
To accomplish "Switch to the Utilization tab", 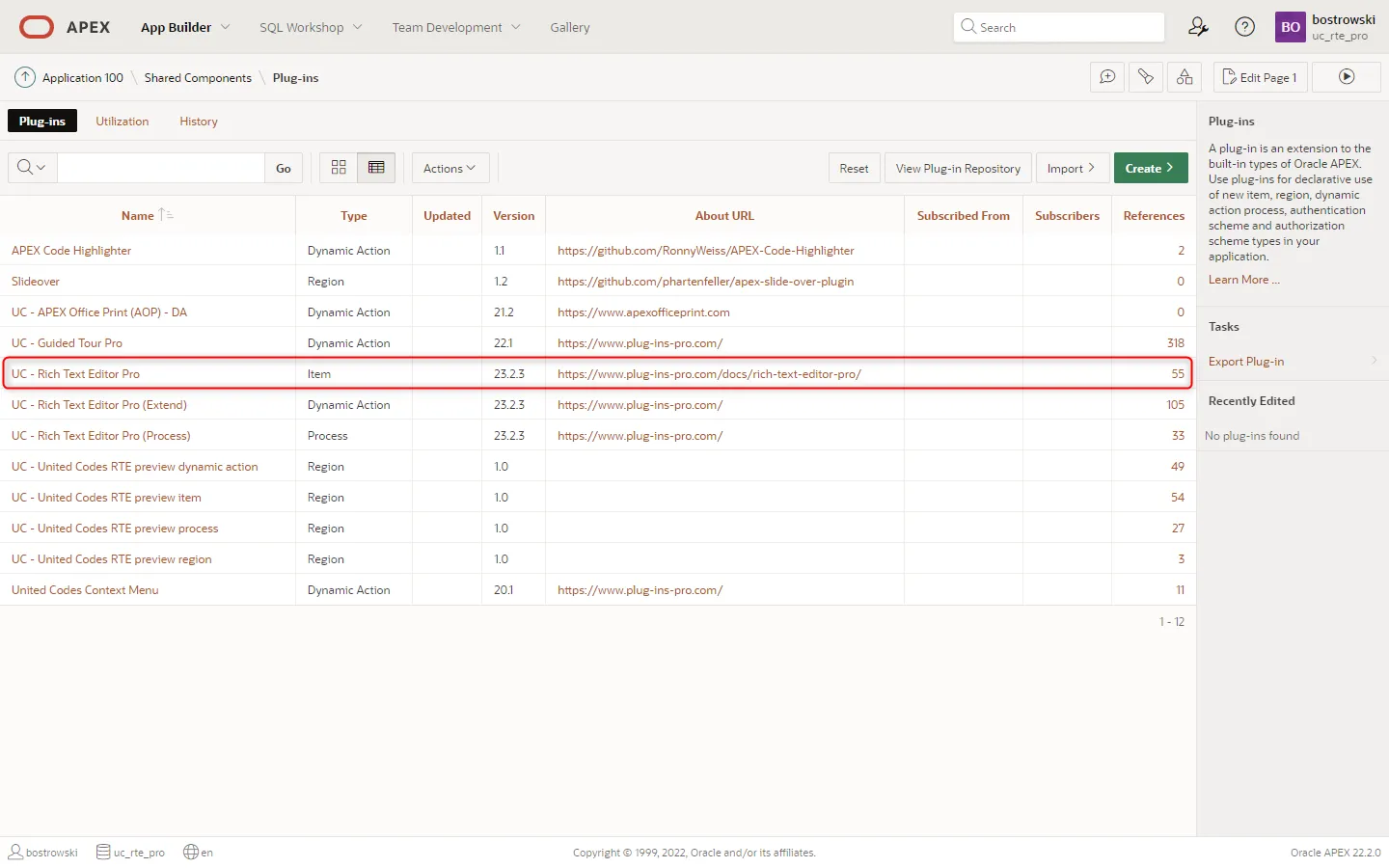I will [x=123, y=122].
